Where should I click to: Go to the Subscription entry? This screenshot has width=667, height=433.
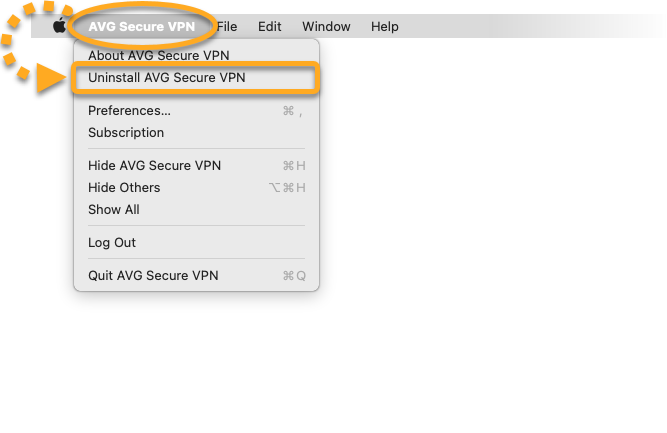197,133
